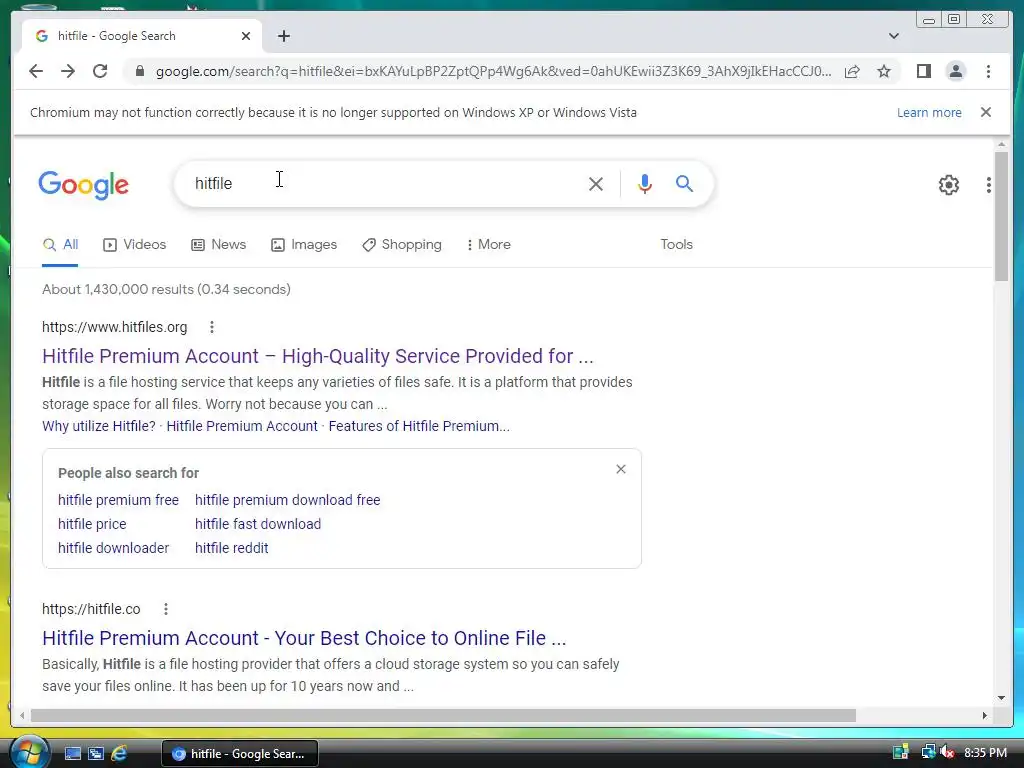1024x768 pixels.
Task: Click the vertical scrollbar thumb
Action: (x=1001, y=216)
